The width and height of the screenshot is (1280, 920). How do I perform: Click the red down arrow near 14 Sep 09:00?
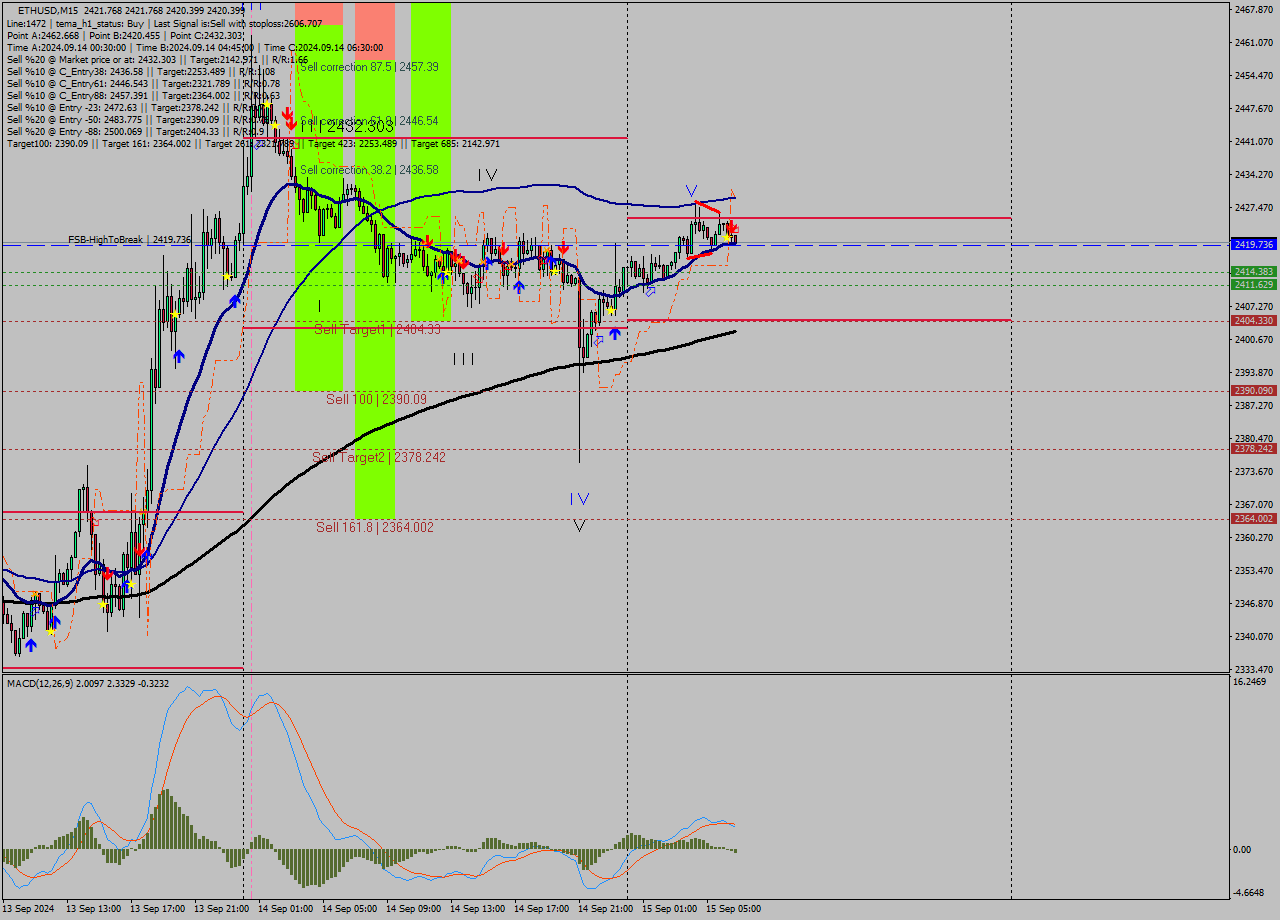(x=428, y=243)
